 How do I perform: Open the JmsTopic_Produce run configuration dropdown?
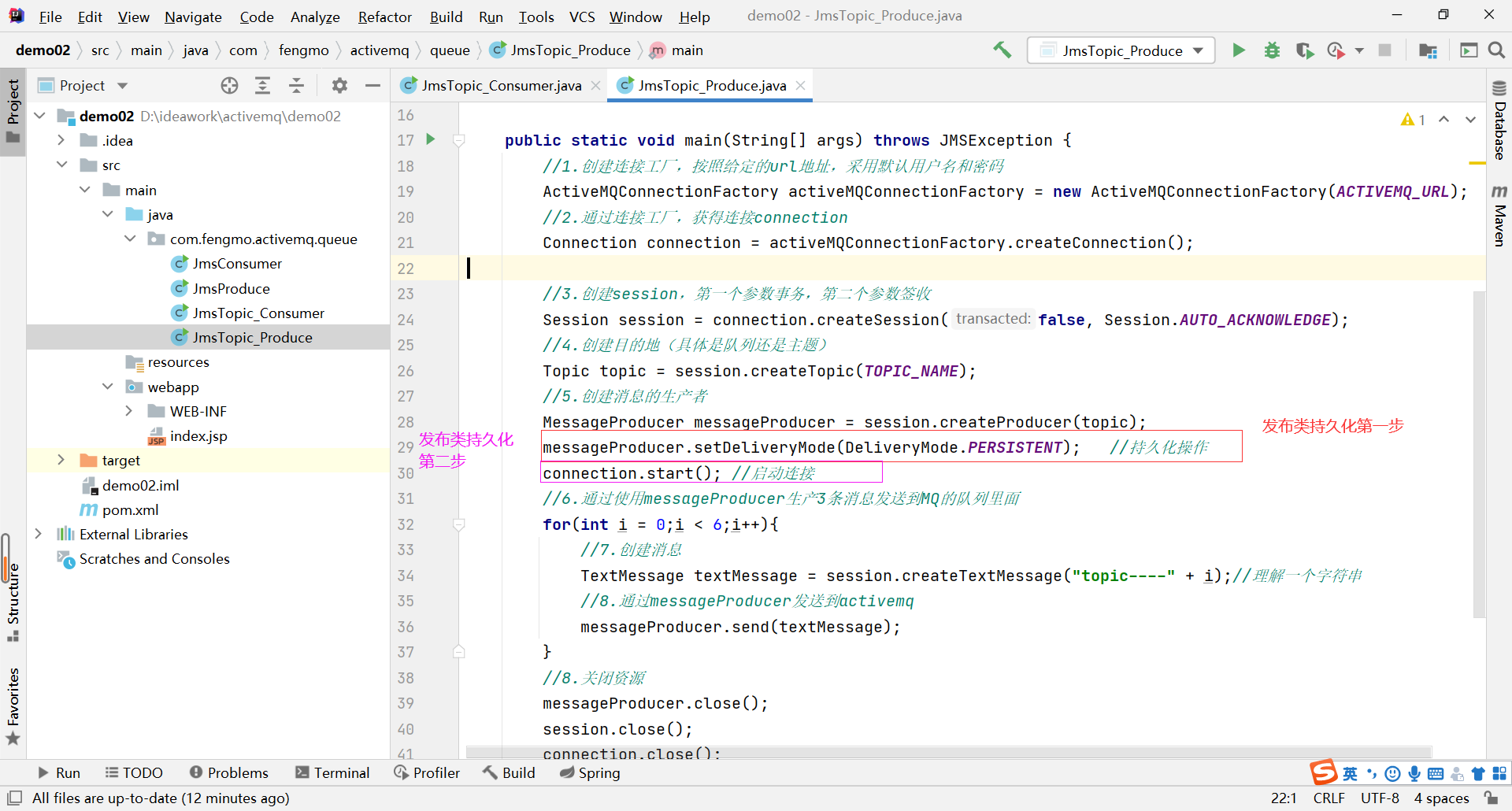1121,50
